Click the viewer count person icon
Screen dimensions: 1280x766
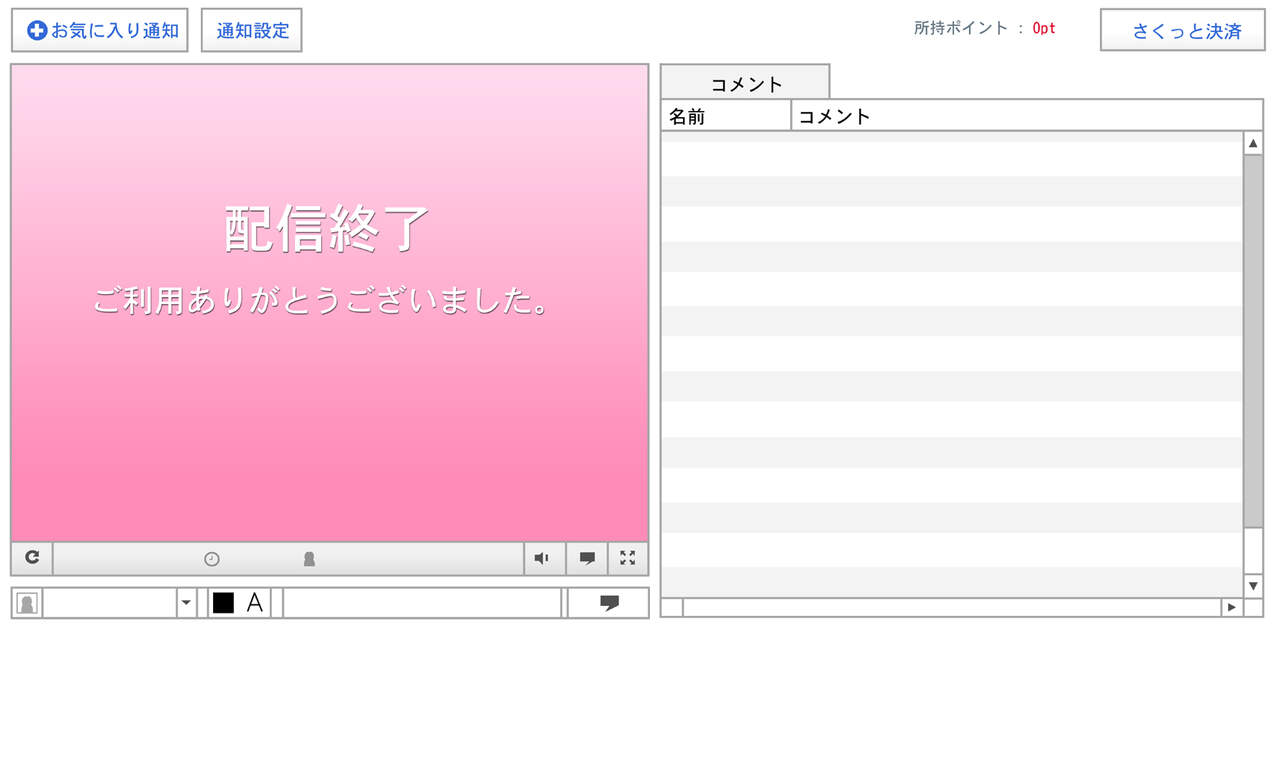[309, 559]
